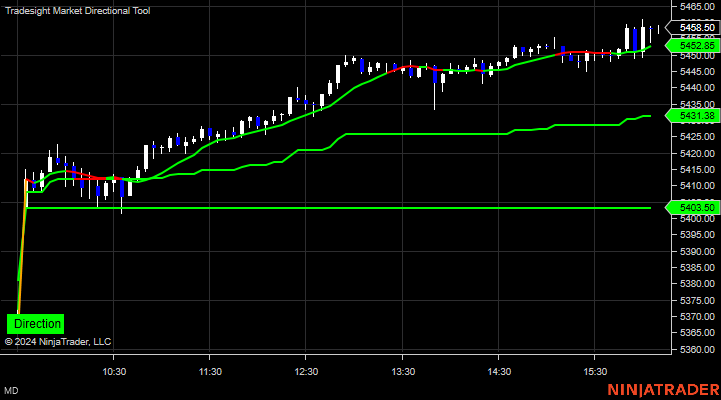
Task: Click the 5365.00 price axis label
Action: pyautogui.click(x=697, y=332)
